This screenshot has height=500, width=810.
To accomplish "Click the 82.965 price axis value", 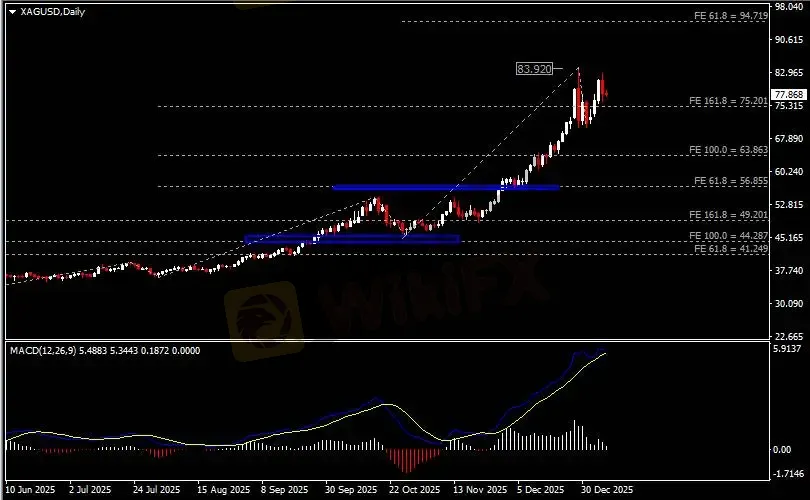I will (x=788, y=73).
